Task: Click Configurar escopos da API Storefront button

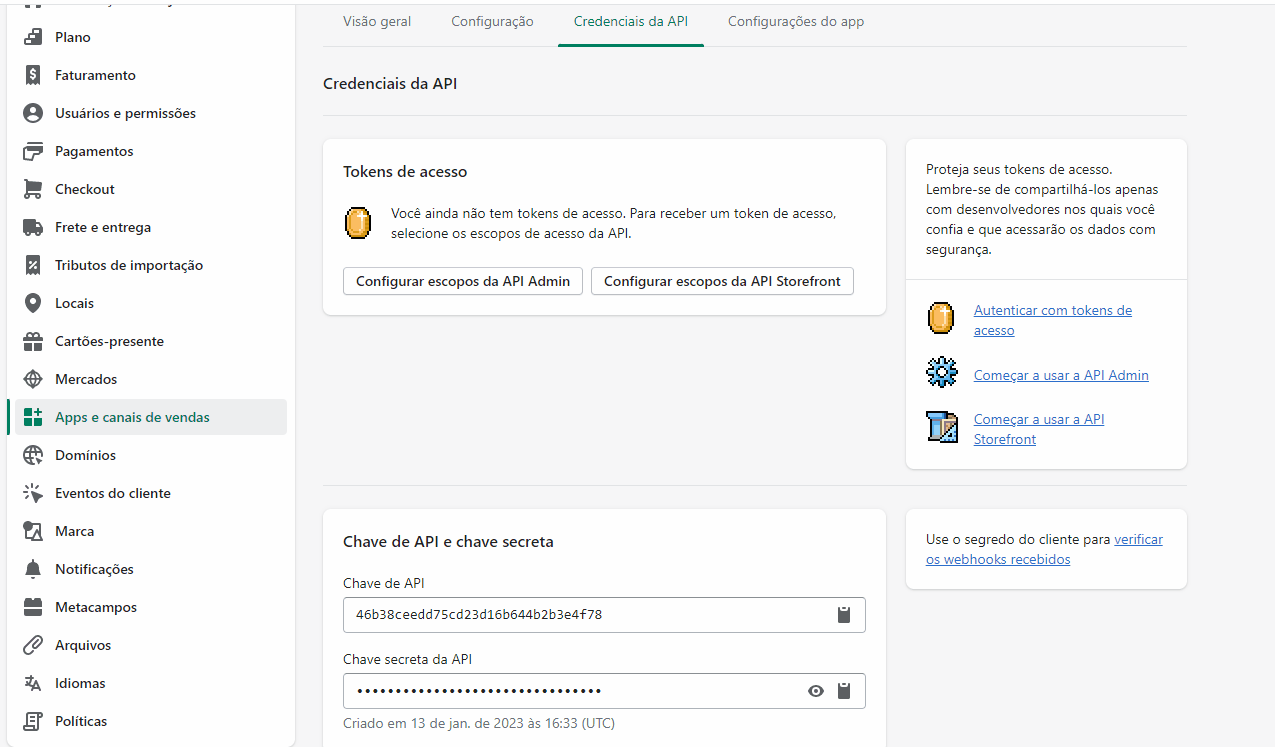Action: point(722,281)
